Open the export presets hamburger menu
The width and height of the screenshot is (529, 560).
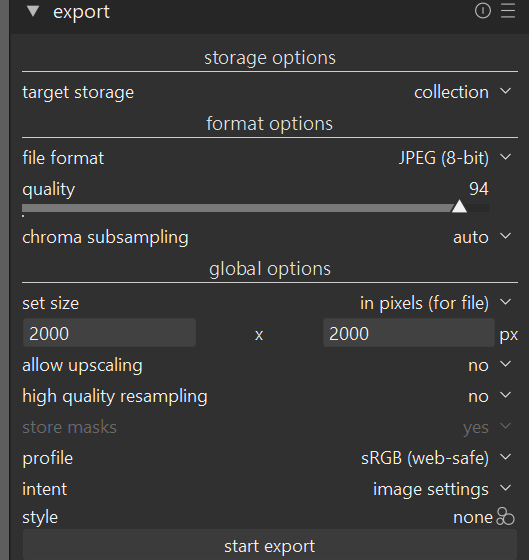(508, 11)
